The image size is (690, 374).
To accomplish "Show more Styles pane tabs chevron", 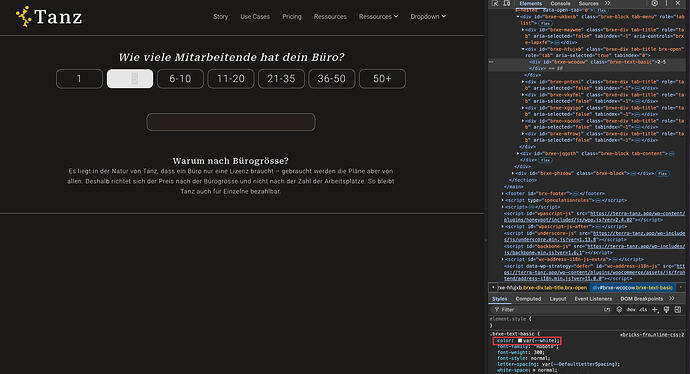I will [672, 298].
